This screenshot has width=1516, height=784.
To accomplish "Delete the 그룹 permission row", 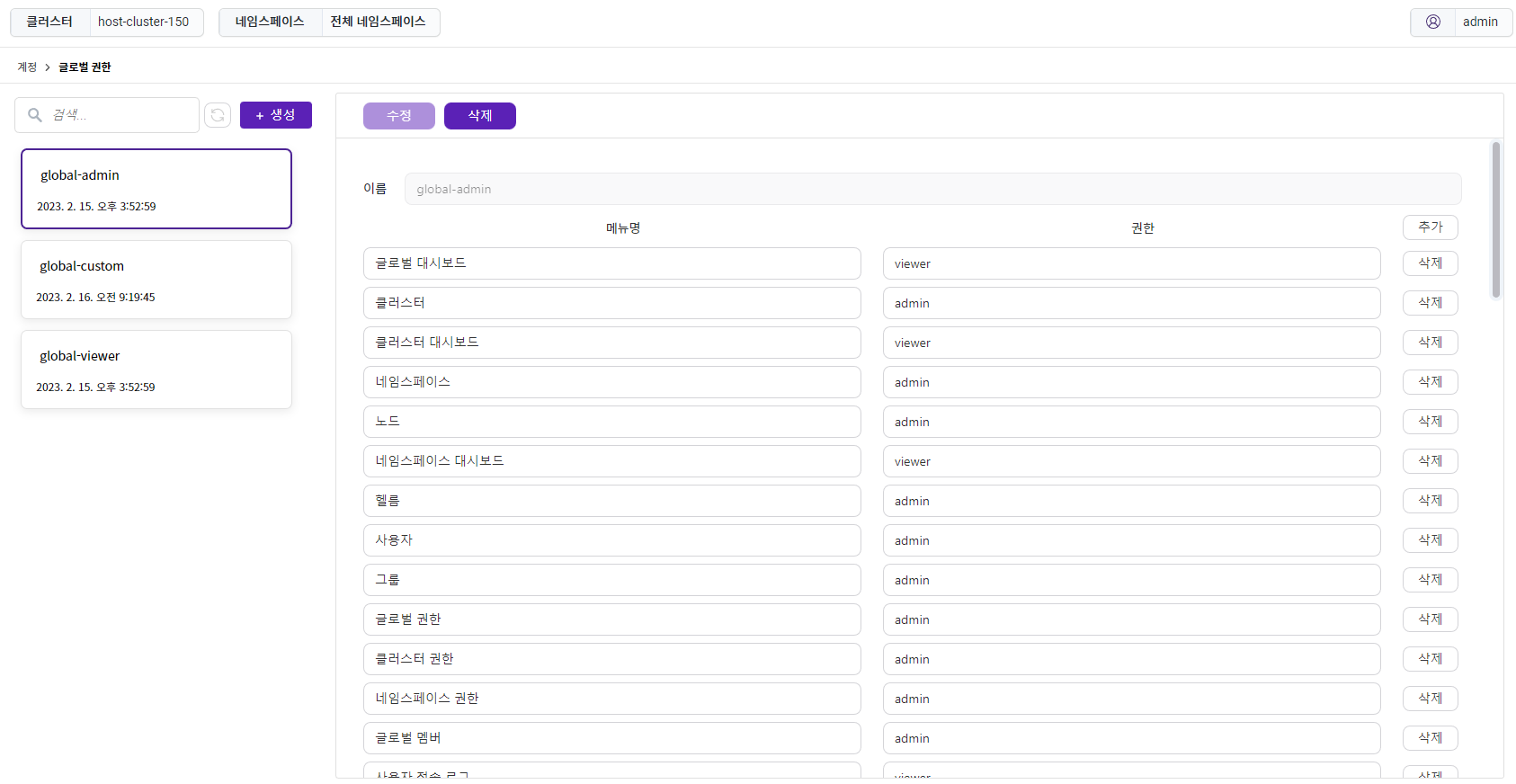I will coord(1431,580).
